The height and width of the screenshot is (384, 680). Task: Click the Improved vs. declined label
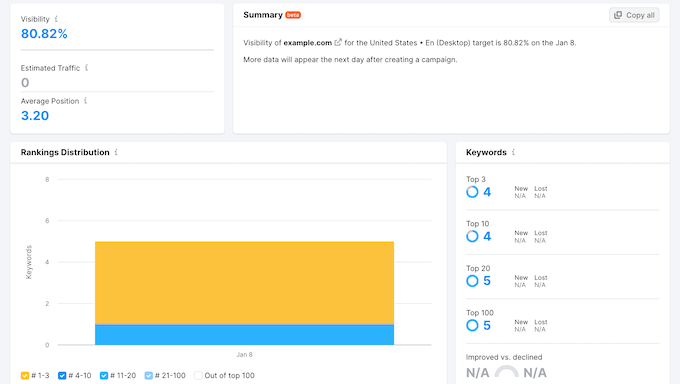pyautogui.click(x=504, y=357)
